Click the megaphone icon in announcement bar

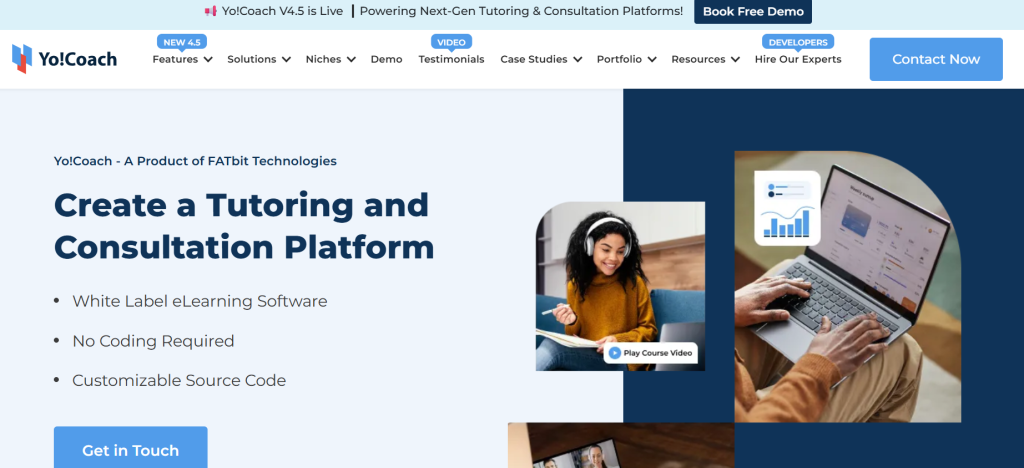point(210,11)
